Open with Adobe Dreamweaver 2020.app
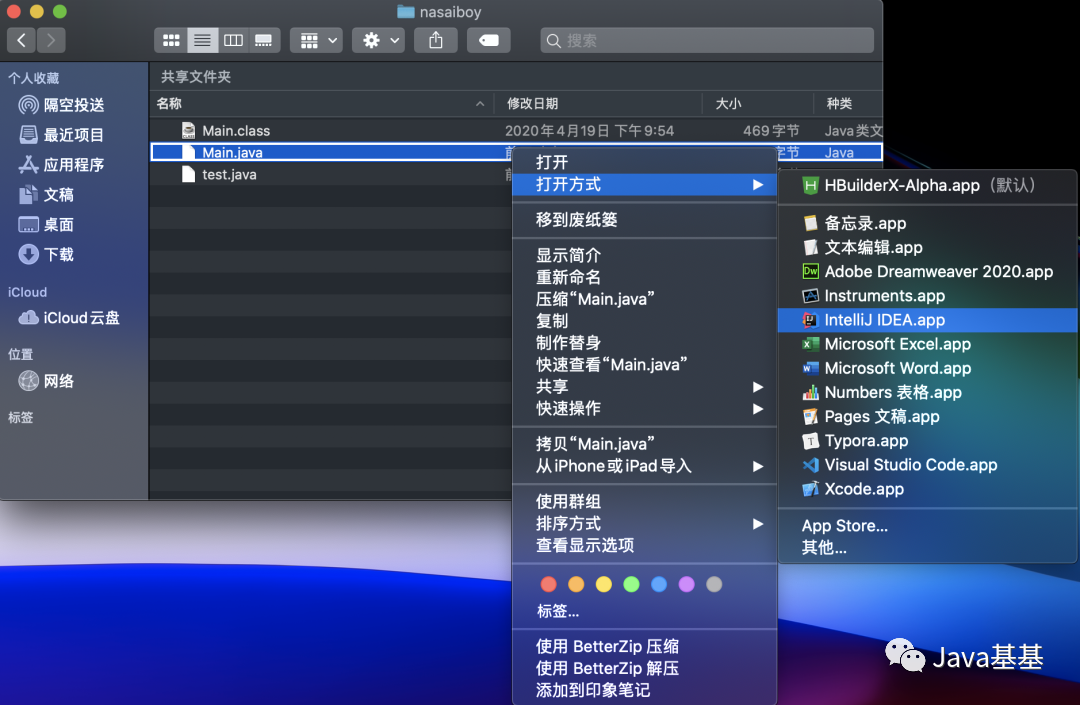Screen dimensions: 1080x705 pos(927,272)
